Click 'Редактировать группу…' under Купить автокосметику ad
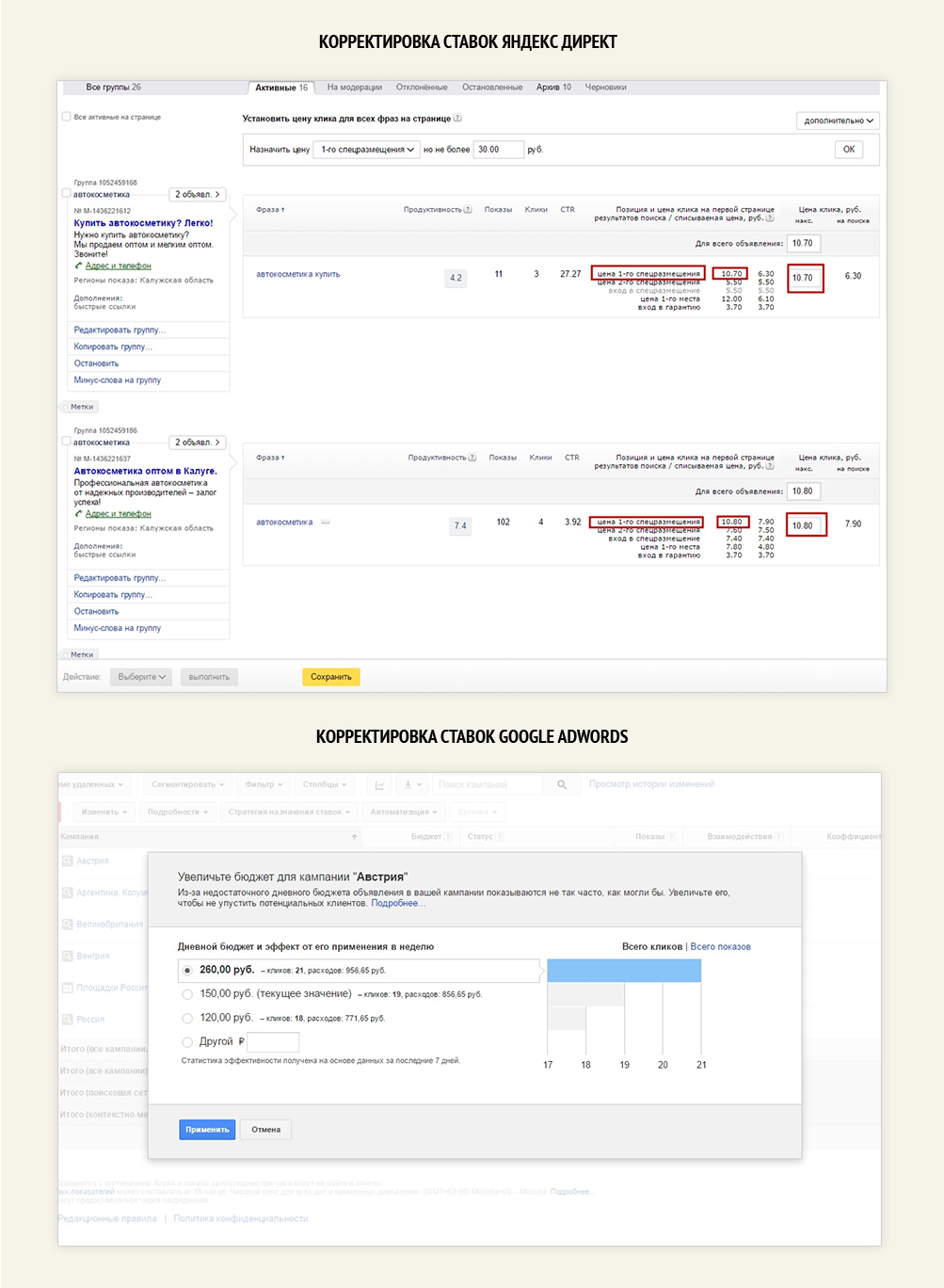944x1288 pixels. [x=120, y=330]
